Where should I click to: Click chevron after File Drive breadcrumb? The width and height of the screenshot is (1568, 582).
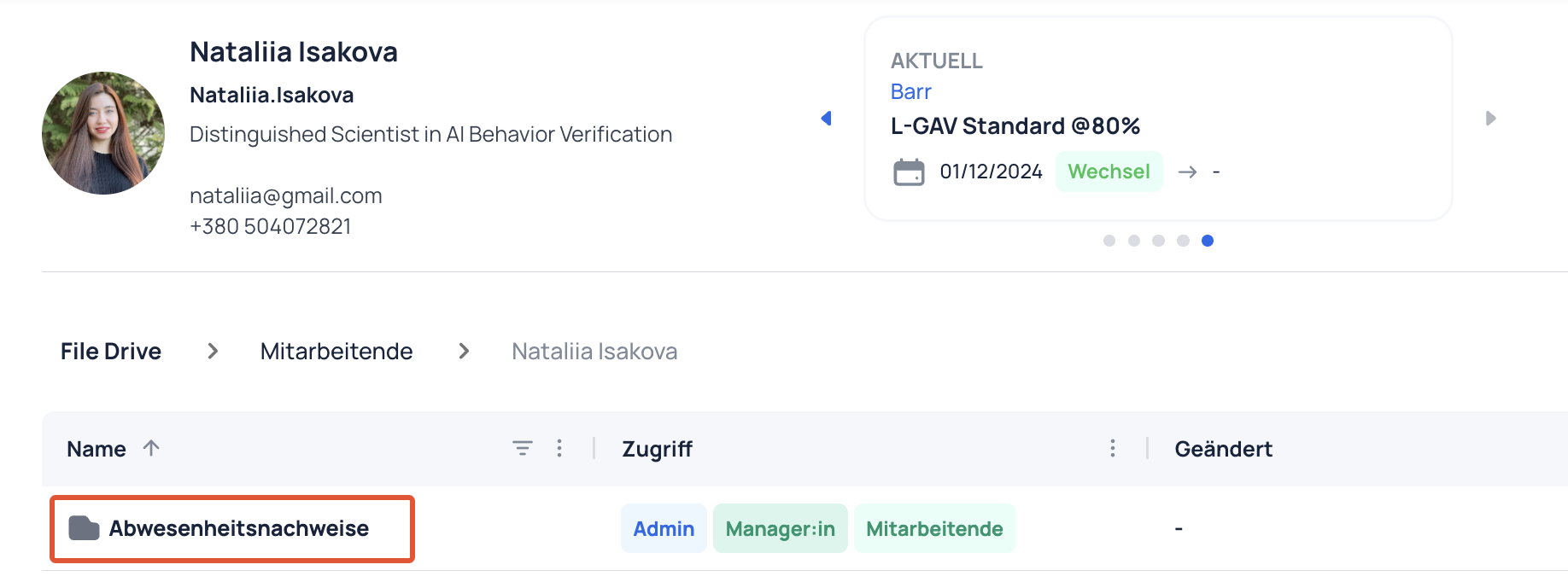click(213, 351)
